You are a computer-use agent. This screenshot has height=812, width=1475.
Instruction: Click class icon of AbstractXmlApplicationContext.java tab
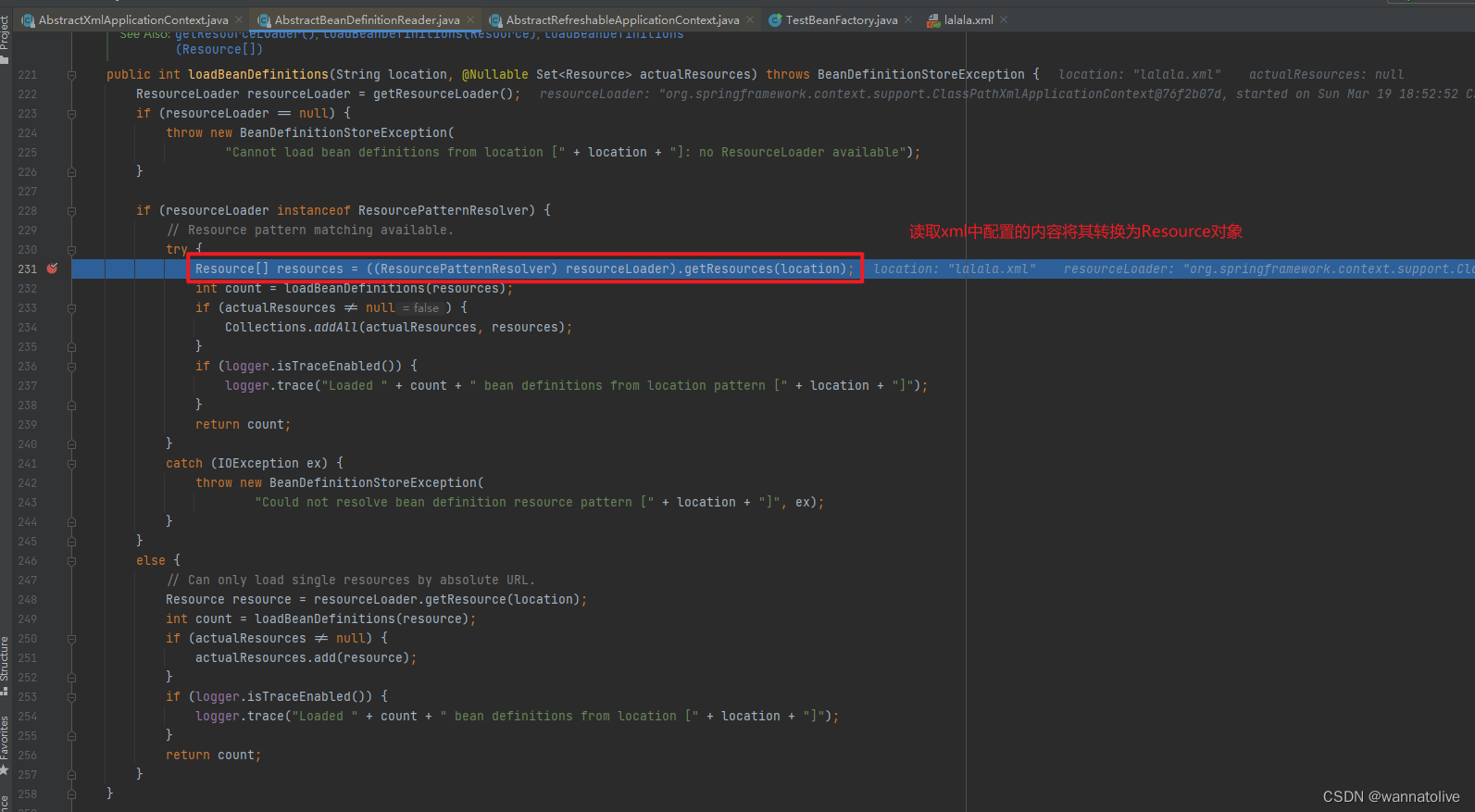(x=29, y=20)
